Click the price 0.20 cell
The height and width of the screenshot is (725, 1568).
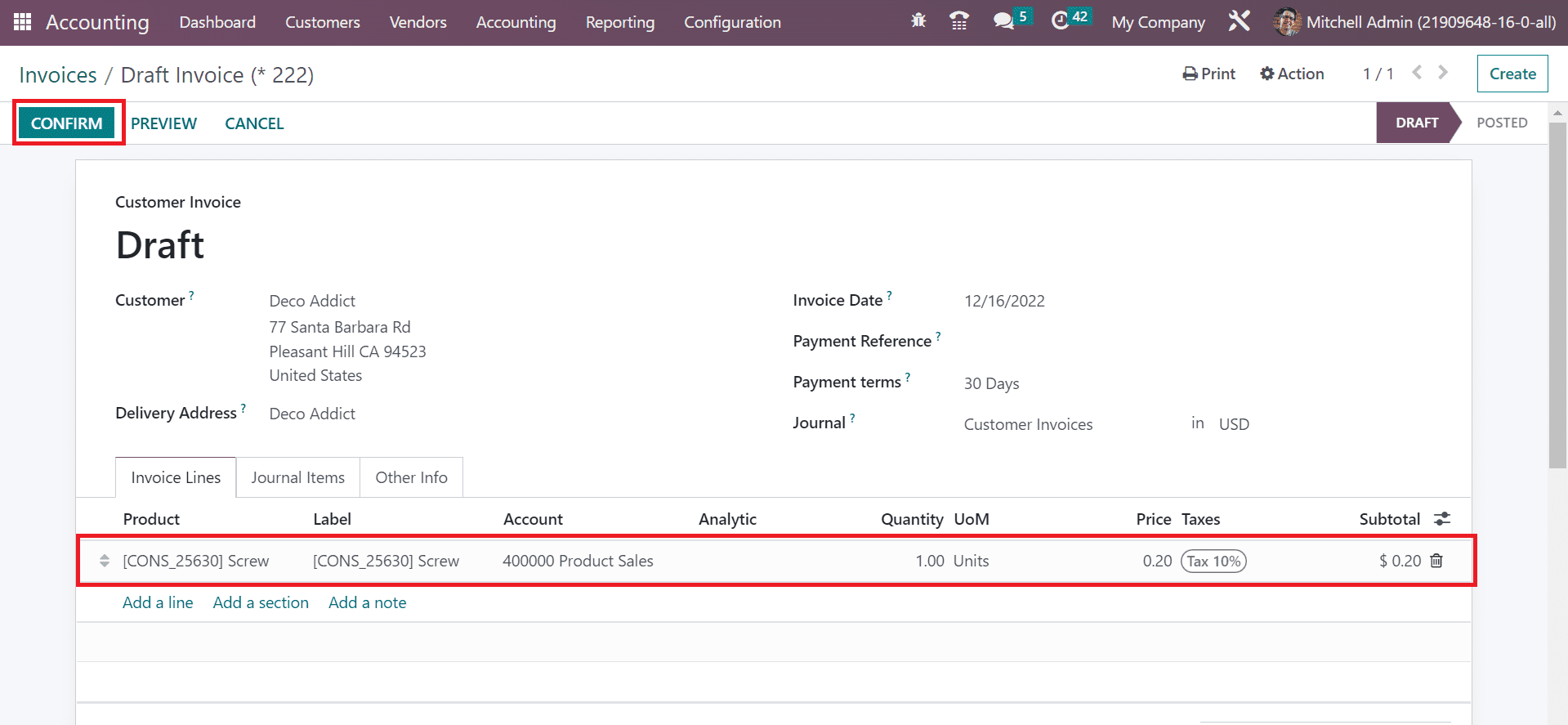coord(1157,561)
